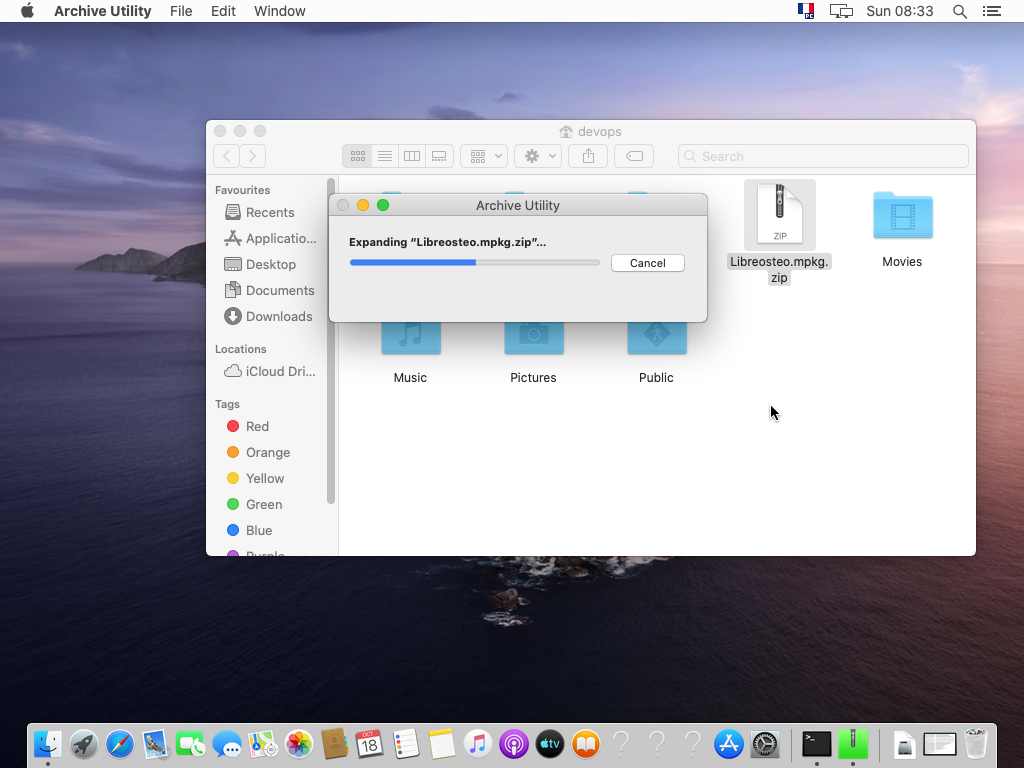Viewport: 1024px width, 768px height.
Task: Launch Safari from the Dock
Action: [120, 744]
